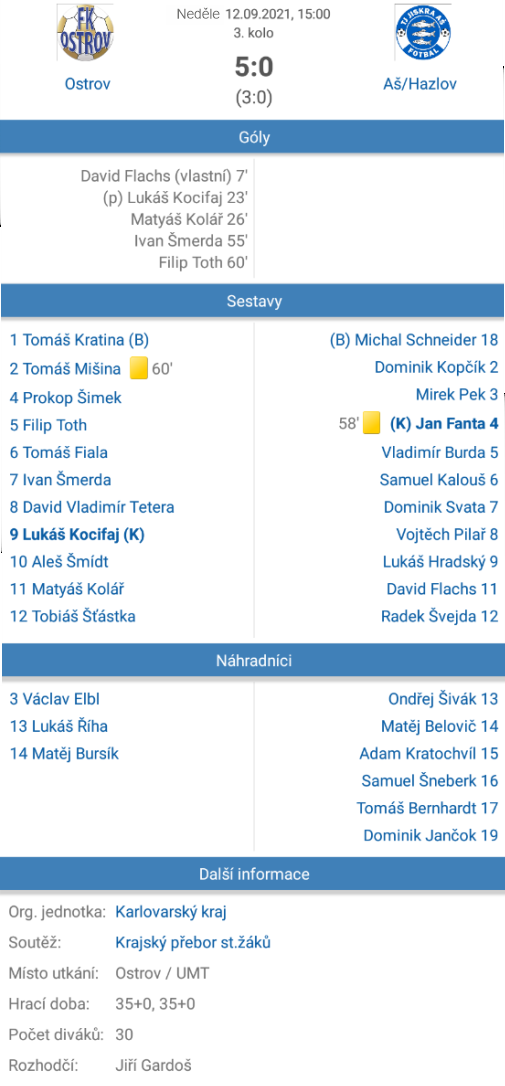Open goalkeeper Tomáš Kratina profile
This screenshot has width=505, height=1086.
[x=79, y=340]
